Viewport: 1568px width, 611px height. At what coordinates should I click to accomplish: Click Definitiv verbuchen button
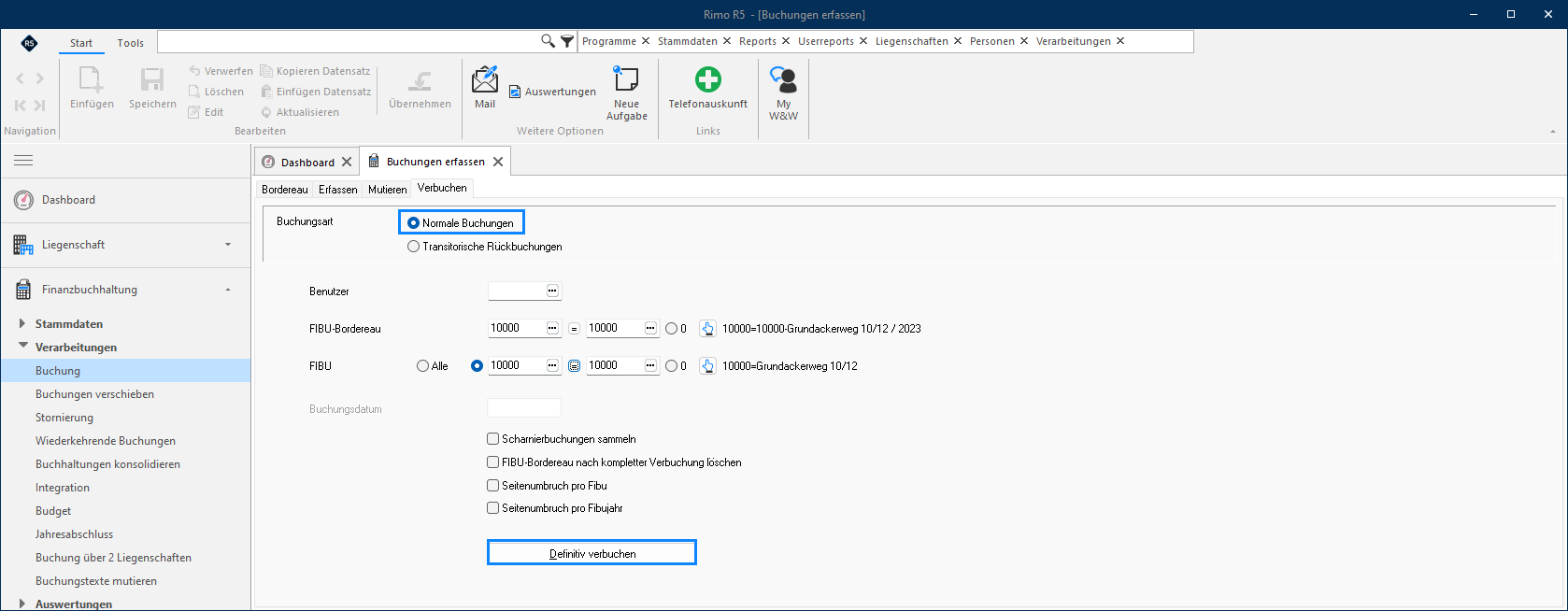point(592,553)
